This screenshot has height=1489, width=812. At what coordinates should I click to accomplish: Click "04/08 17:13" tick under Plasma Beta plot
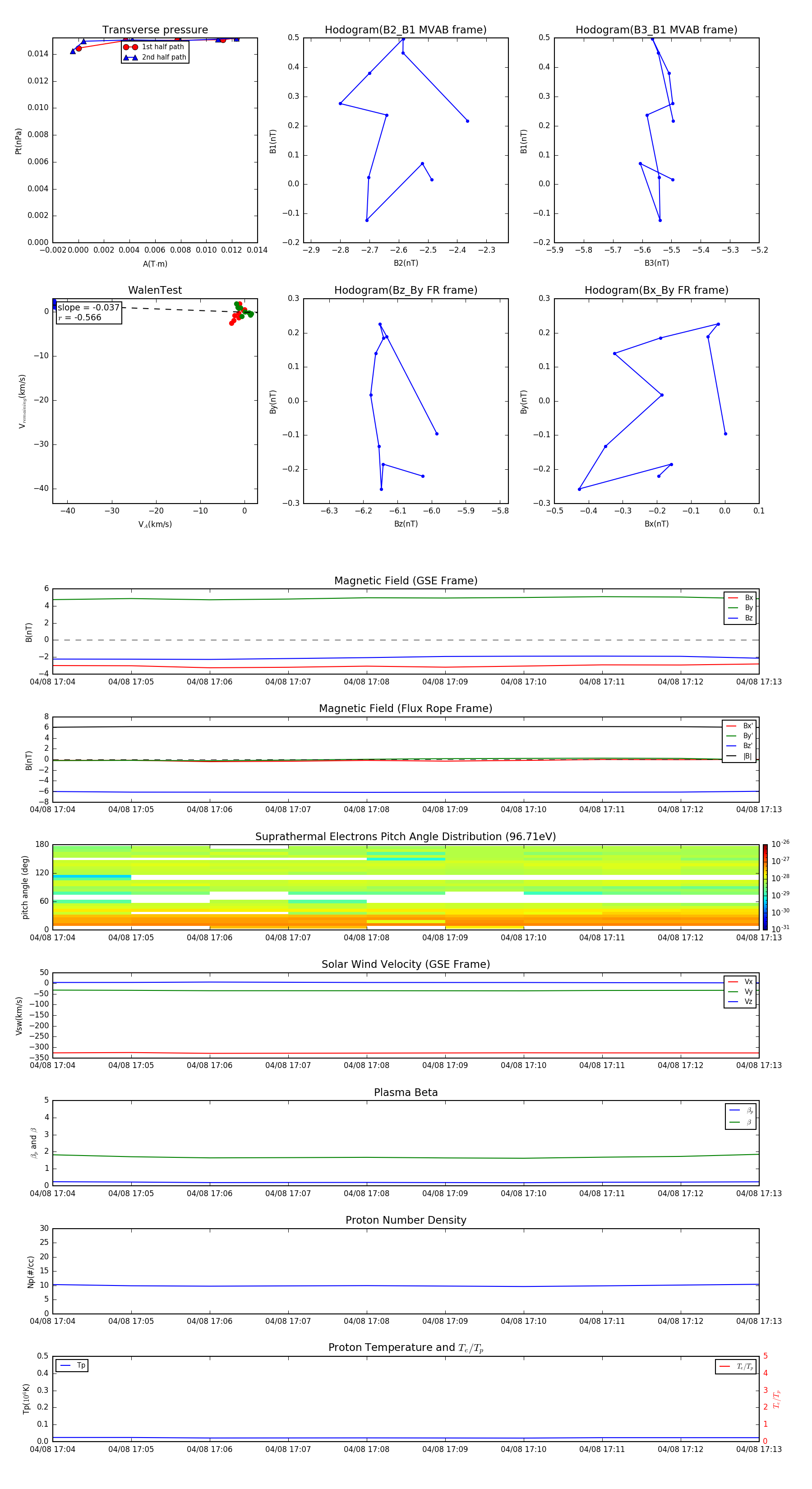coord(759,1193)
